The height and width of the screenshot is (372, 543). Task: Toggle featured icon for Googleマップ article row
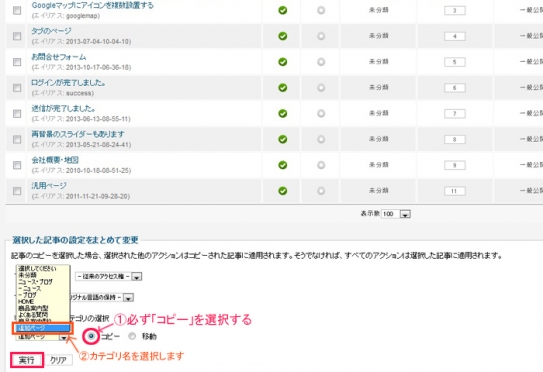321,10
